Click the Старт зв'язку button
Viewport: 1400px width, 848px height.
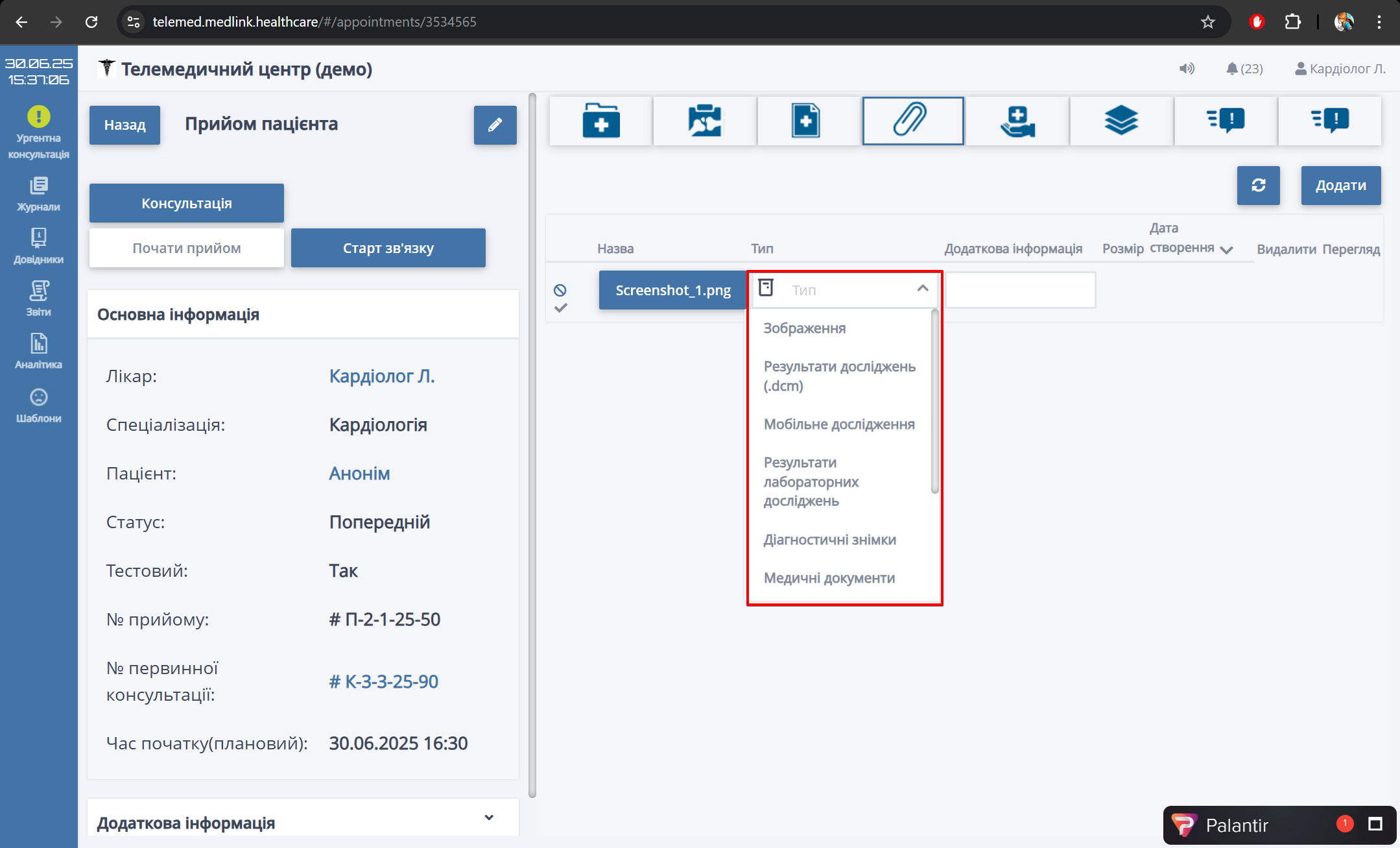coord(388,248)
